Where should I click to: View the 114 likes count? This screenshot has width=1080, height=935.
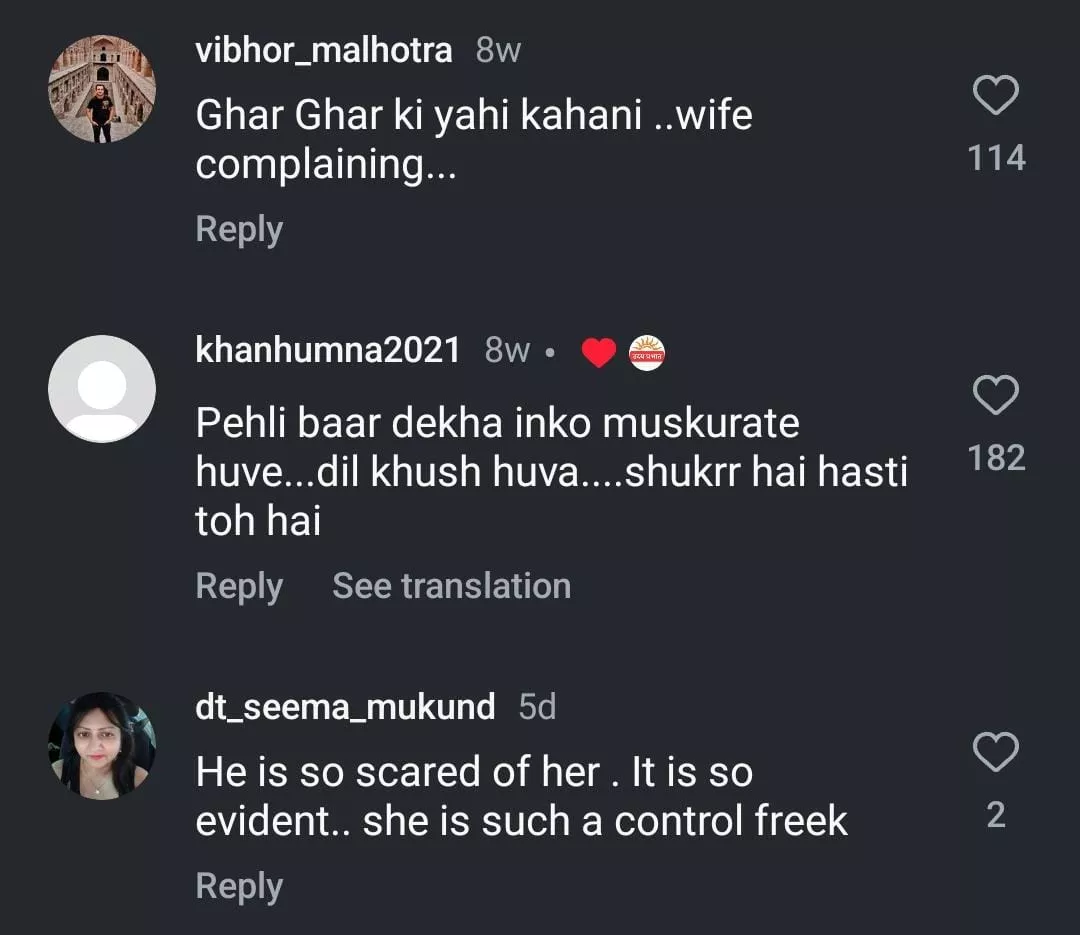996,158
